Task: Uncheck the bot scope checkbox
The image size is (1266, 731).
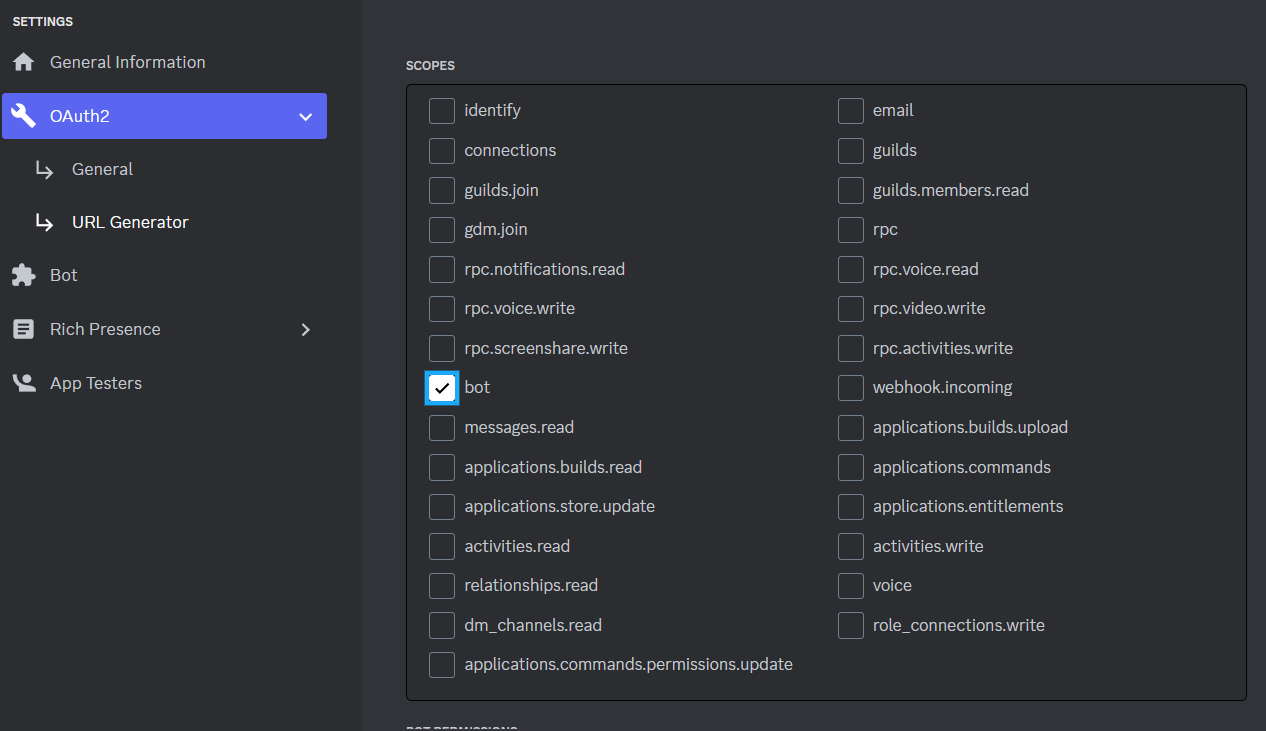Action: point(442,388)
